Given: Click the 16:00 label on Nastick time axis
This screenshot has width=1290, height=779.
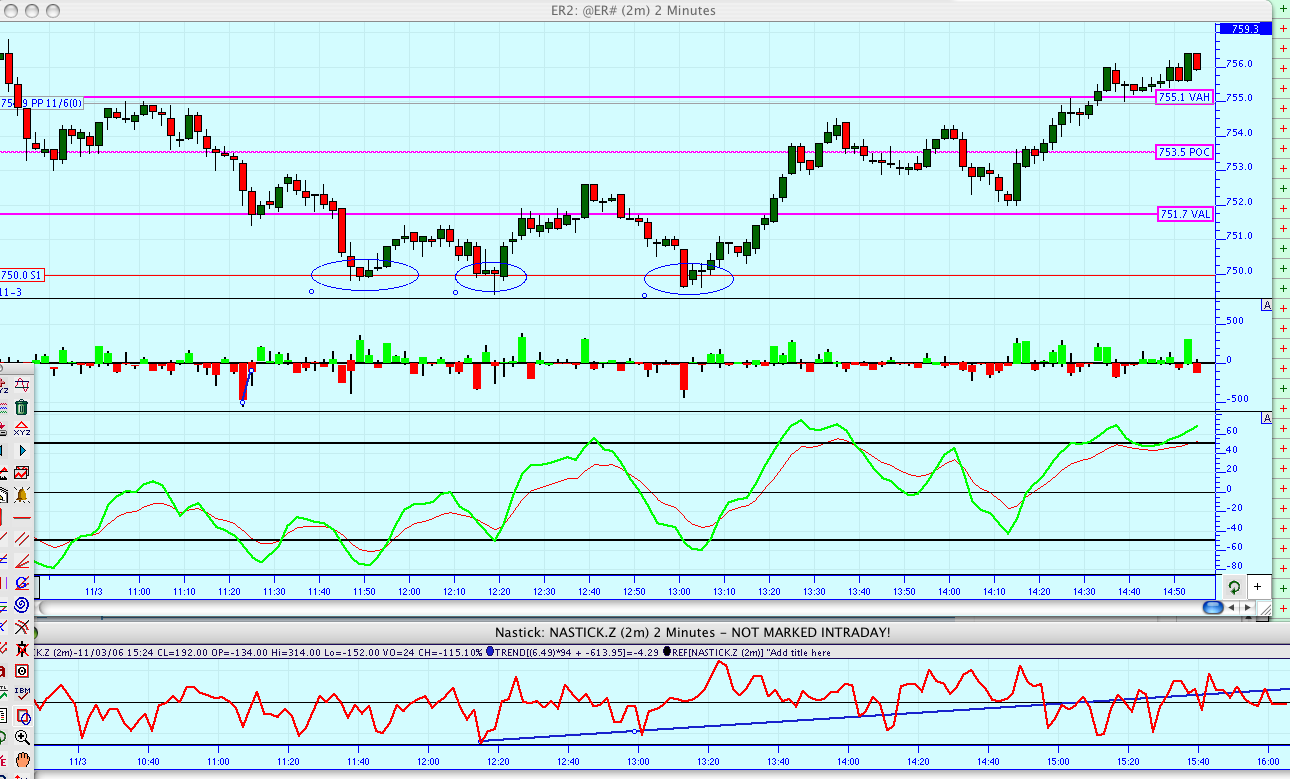Looking at the screenshot, I should [1268, 763].
